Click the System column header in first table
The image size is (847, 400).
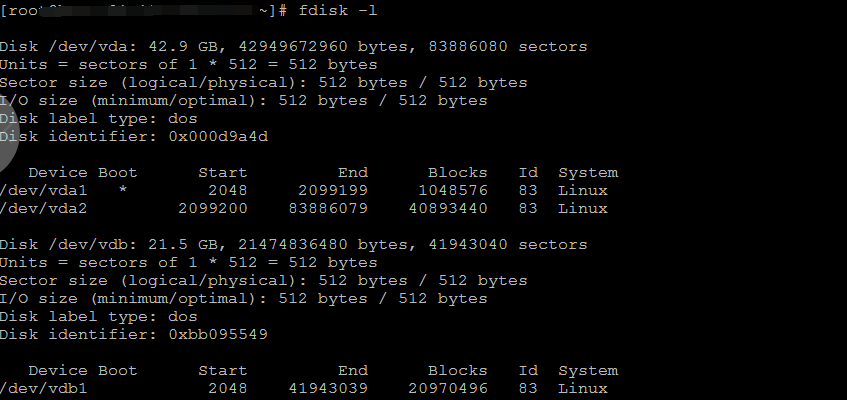point(588,173)
